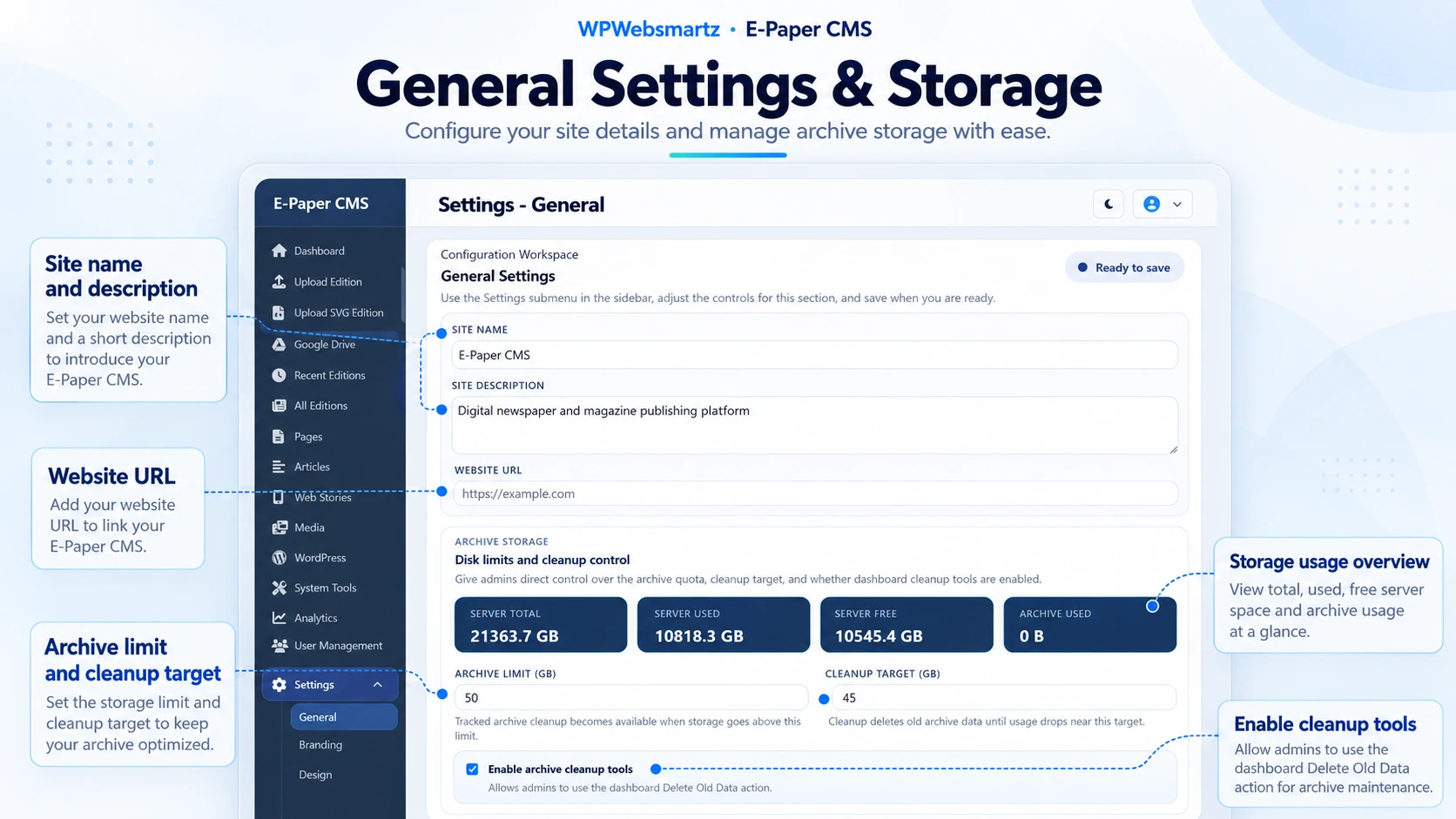Click the All Editions newspaper icon
Screen dimensions: 1456x819
coord(279,406)
